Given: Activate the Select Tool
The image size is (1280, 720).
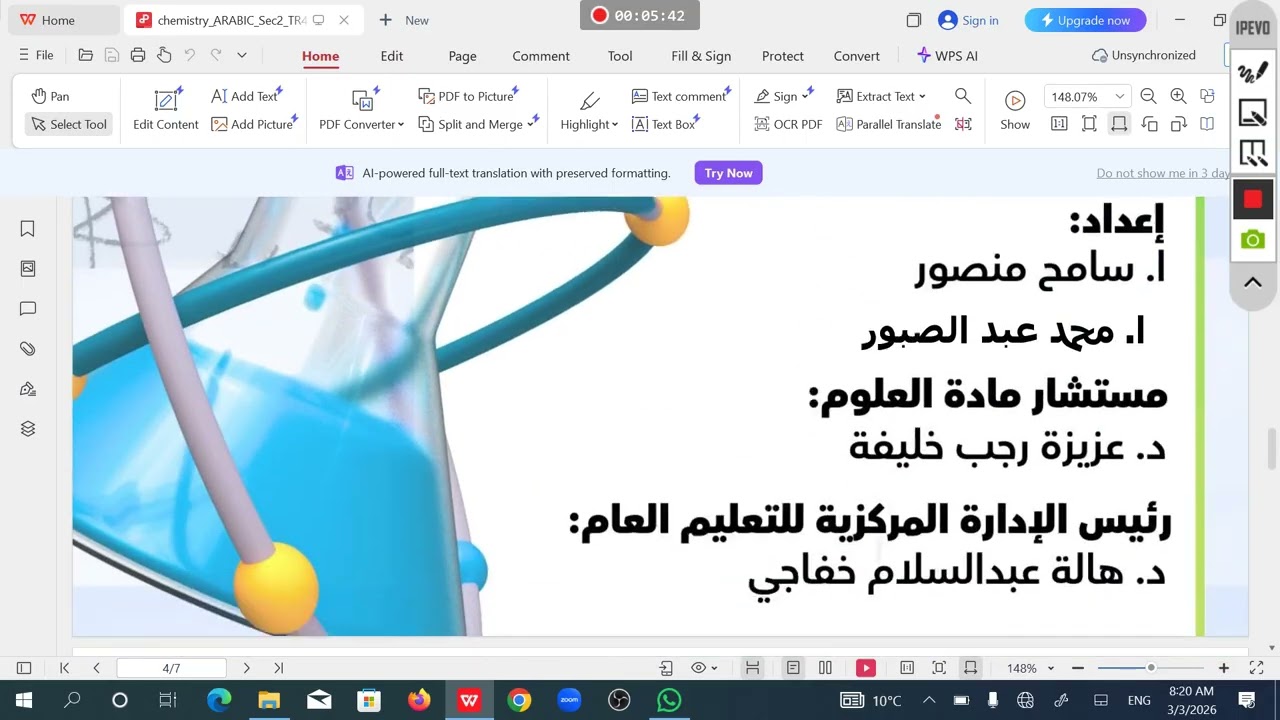Looking at the screenshot, I should click(x=68, y=124).
